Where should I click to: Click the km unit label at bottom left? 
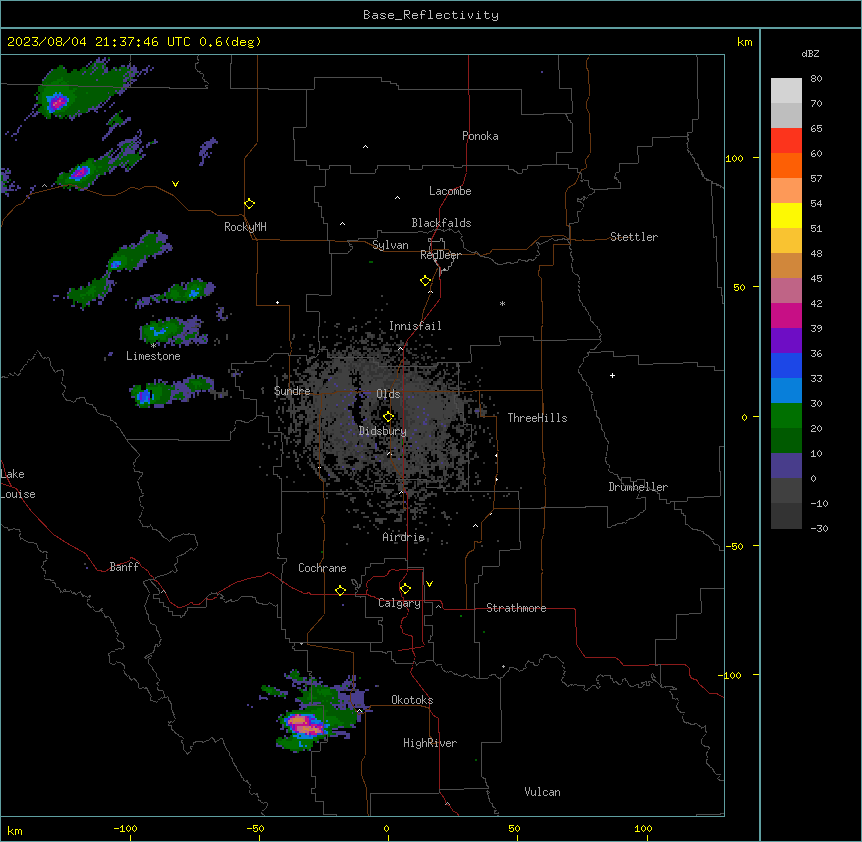click(x=15, y=830)
